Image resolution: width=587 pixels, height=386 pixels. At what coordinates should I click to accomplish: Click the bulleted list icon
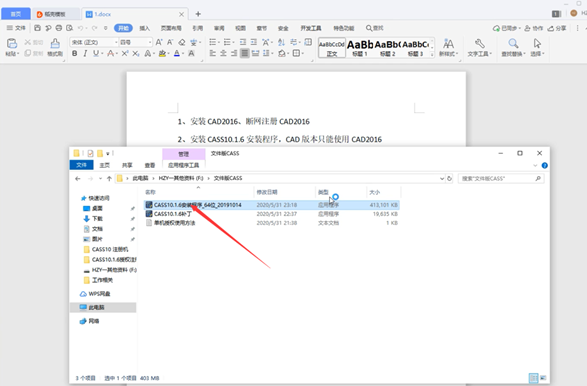213,42
